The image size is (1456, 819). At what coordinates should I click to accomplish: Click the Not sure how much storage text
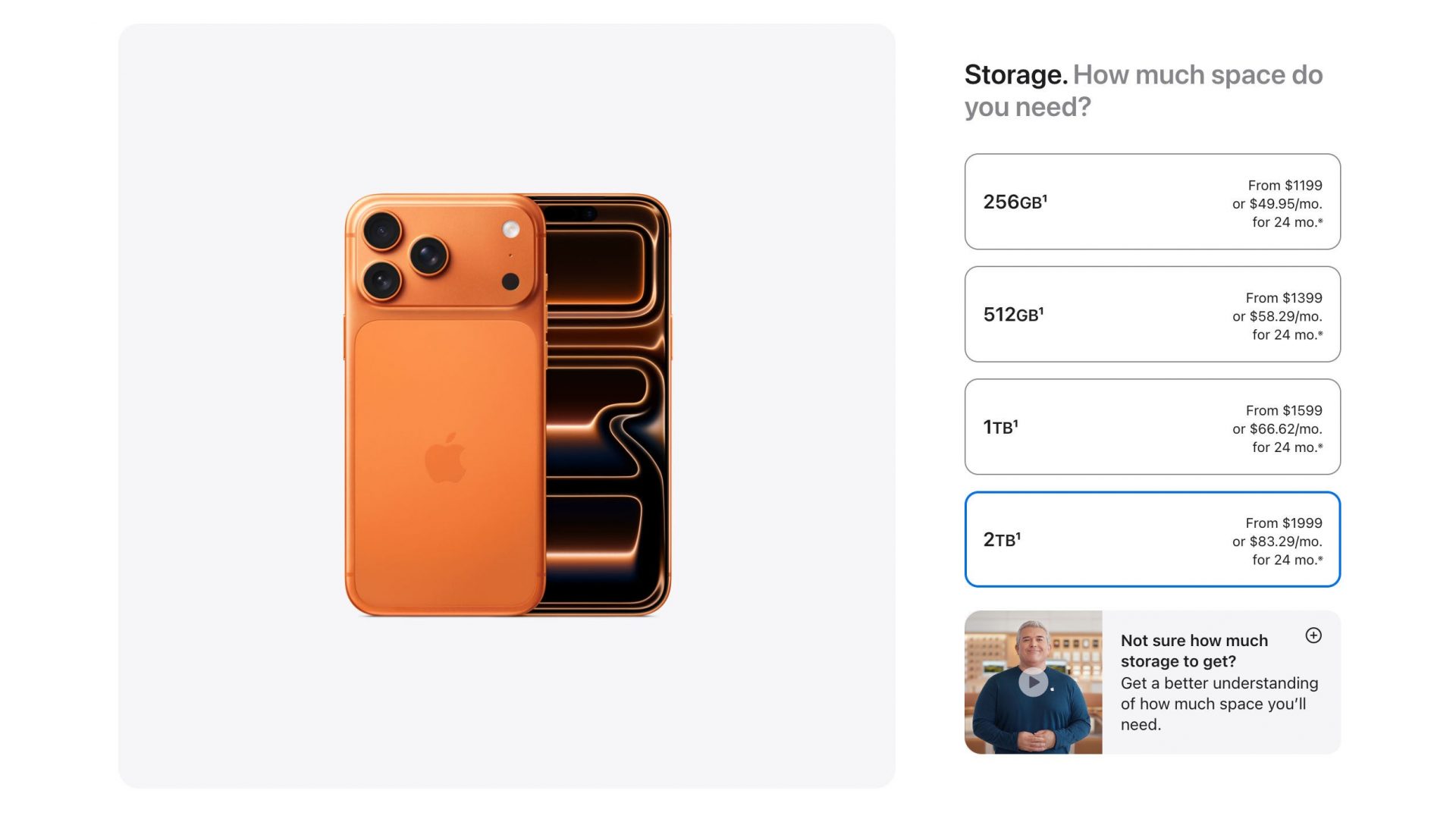coord(1193,651)
